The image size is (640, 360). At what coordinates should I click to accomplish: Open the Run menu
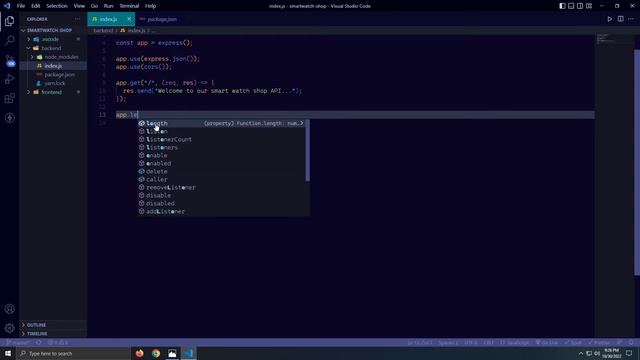[x=108, y=6]
